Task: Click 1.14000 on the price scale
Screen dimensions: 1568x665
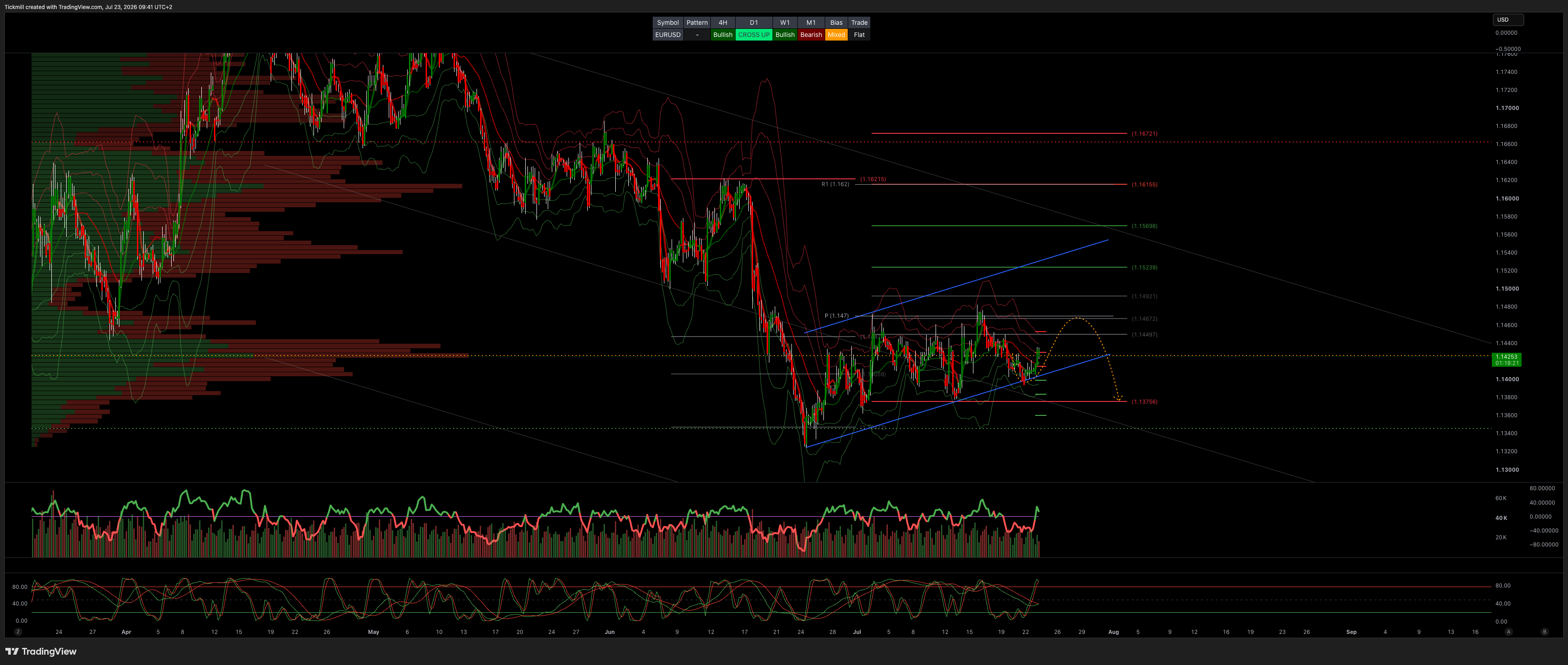Action: [1507, 379]
